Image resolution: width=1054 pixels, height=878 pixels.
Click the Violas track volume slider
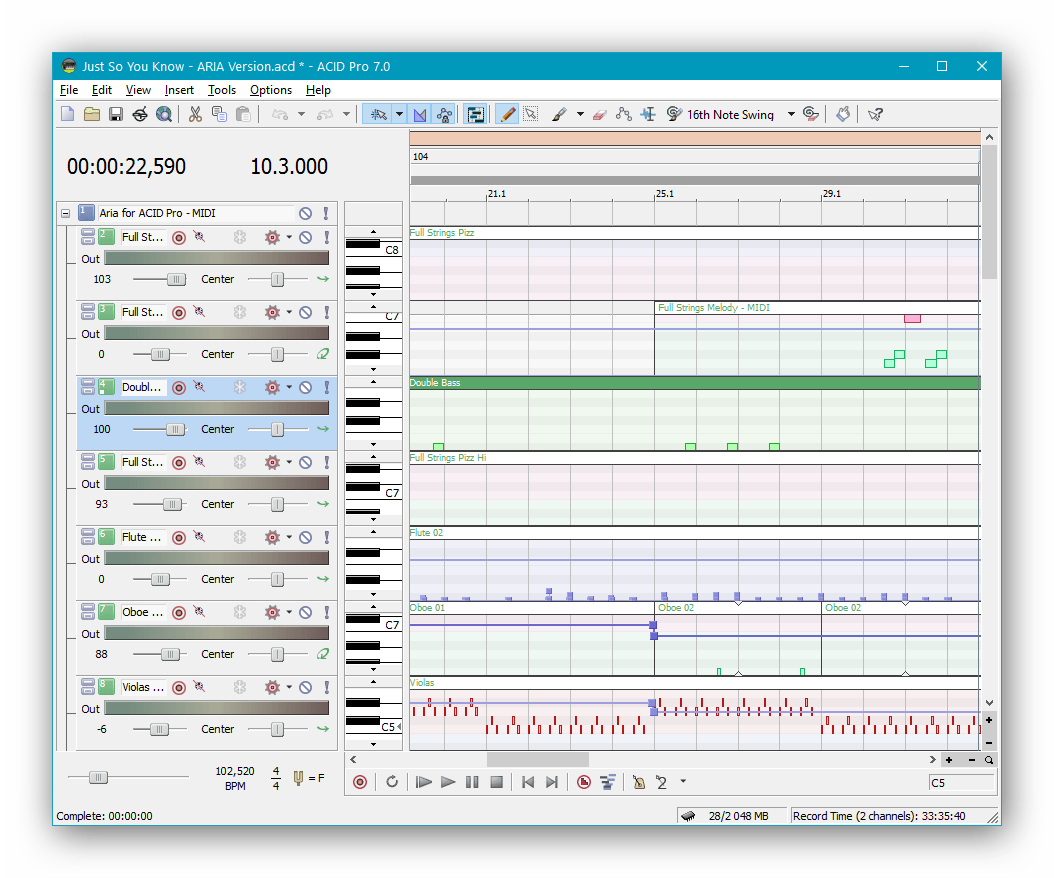pos(159,729)
